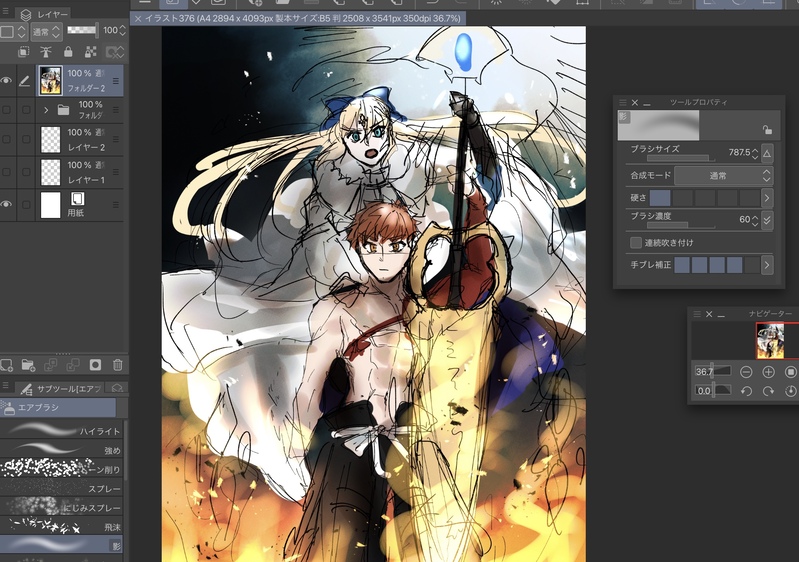799x562 pixels.
Task: Enable the 連続吹き付け checkbox
Action: 635,243
